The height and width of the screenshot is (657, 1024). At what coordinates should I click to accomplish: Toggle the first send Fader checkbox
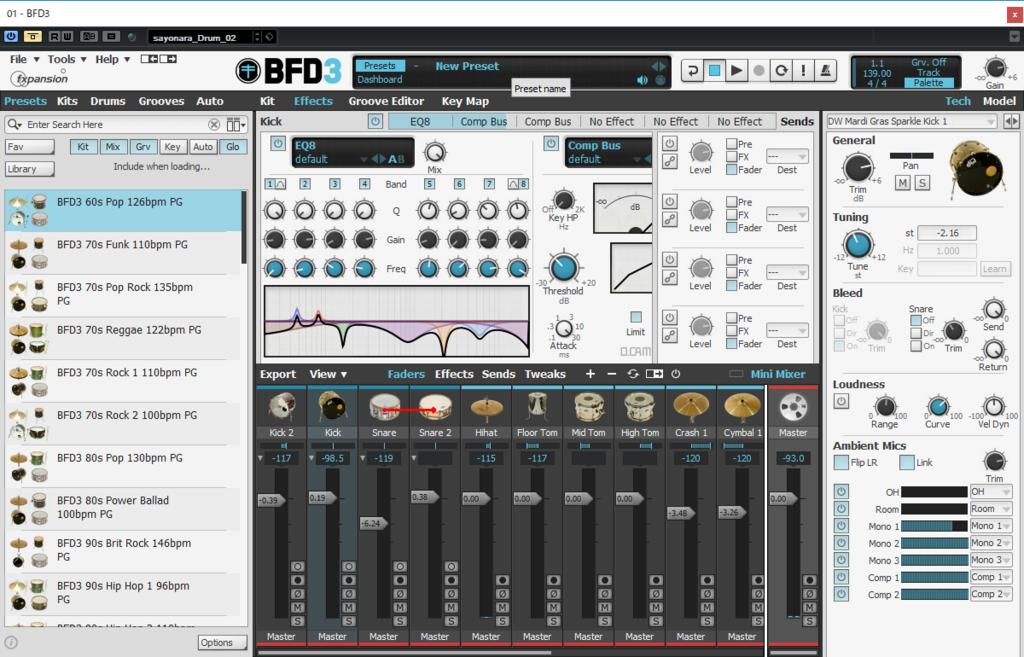731,170
